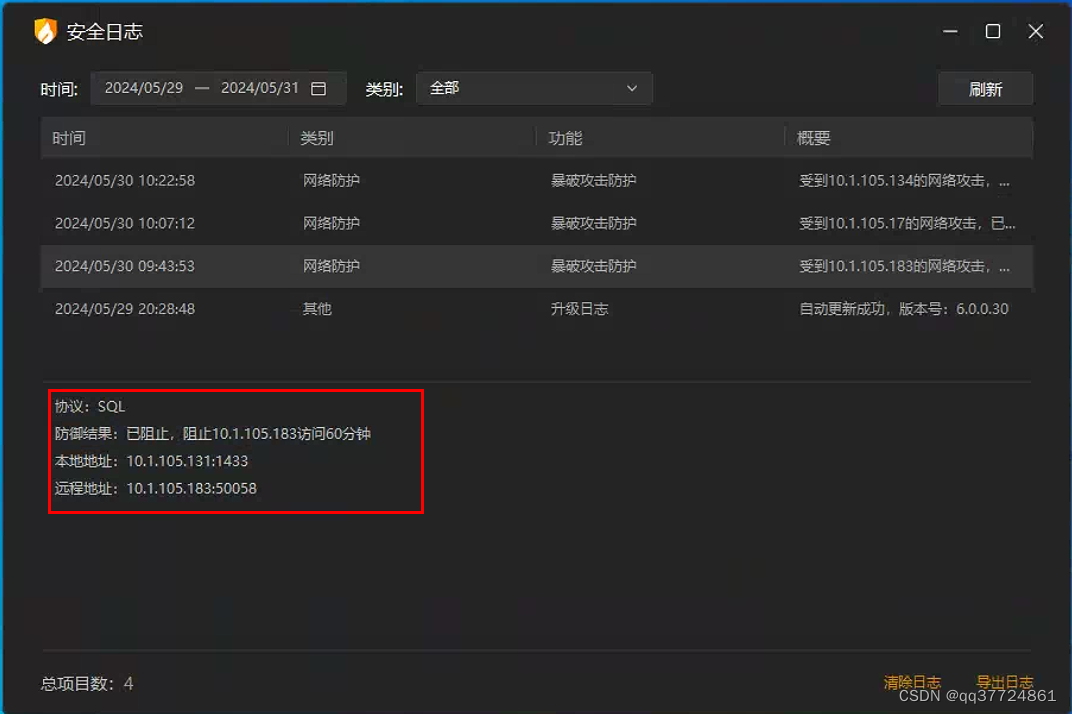Image resolution: width=1072 pixels, height=714 pixels.
Task: Click the maximize icon in the title bar
Action: (x=992, y=31)
